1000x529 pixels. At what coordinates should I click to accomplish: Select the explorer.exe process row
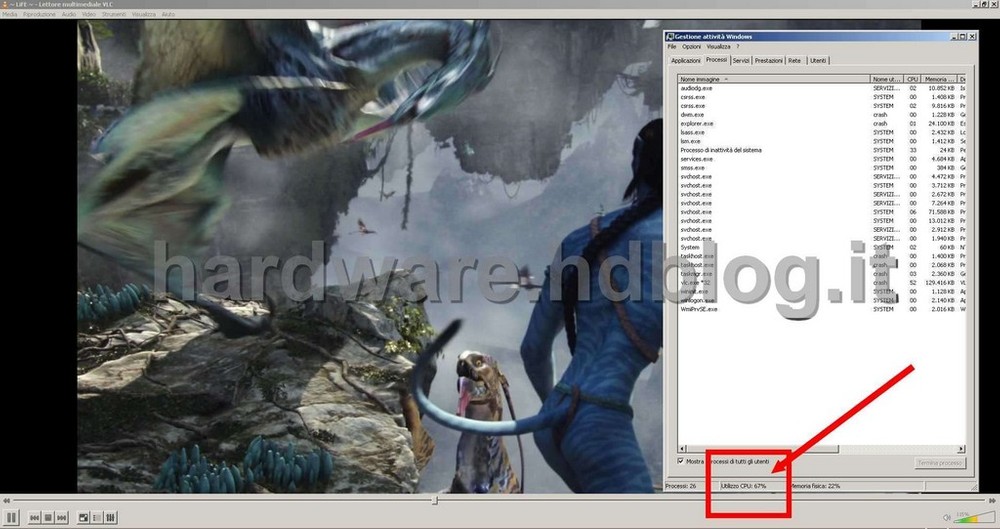(821, 124)
